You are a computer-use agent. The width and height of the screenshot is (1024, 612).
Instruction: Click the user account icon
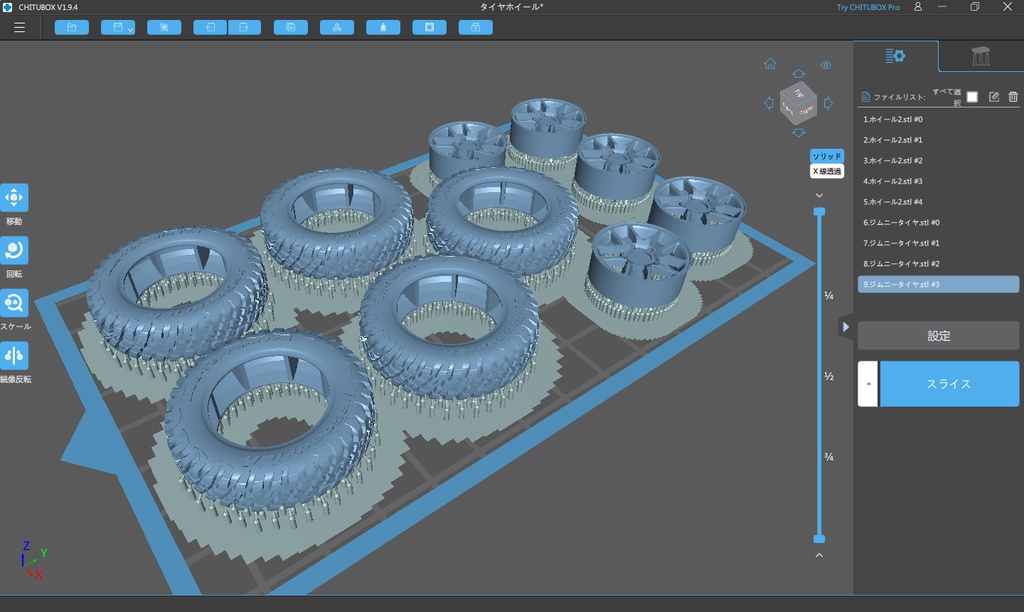coord(918,7)
